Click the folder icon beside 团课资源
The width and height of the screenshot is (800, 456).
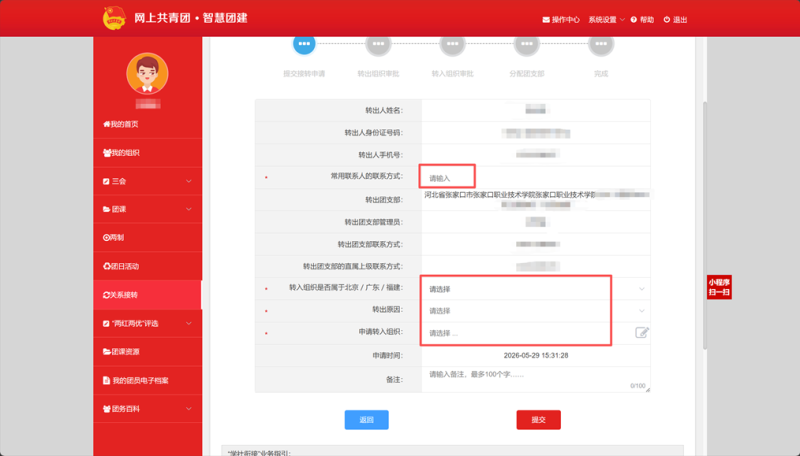[107, 351]
